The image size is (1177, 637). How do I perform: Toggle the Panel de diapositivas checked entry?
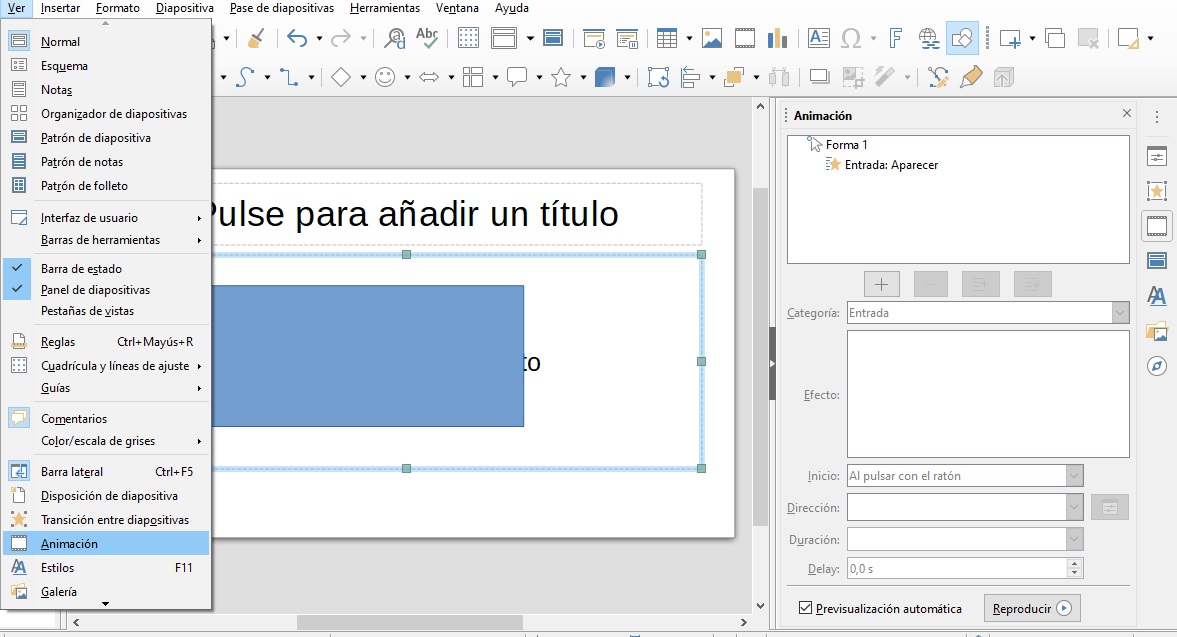click(106, 290)
